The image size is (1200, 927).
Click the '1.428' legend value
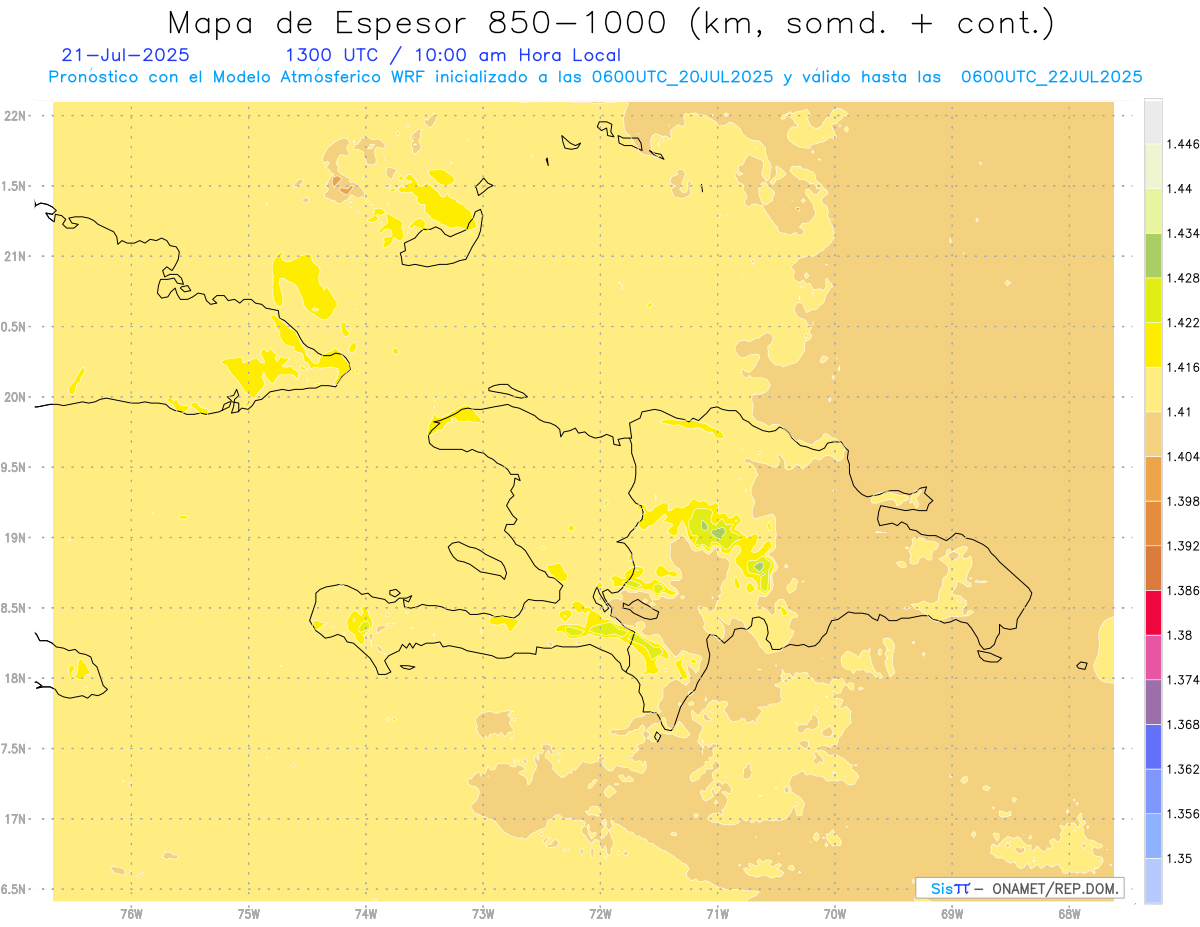tap(1183, 278)
